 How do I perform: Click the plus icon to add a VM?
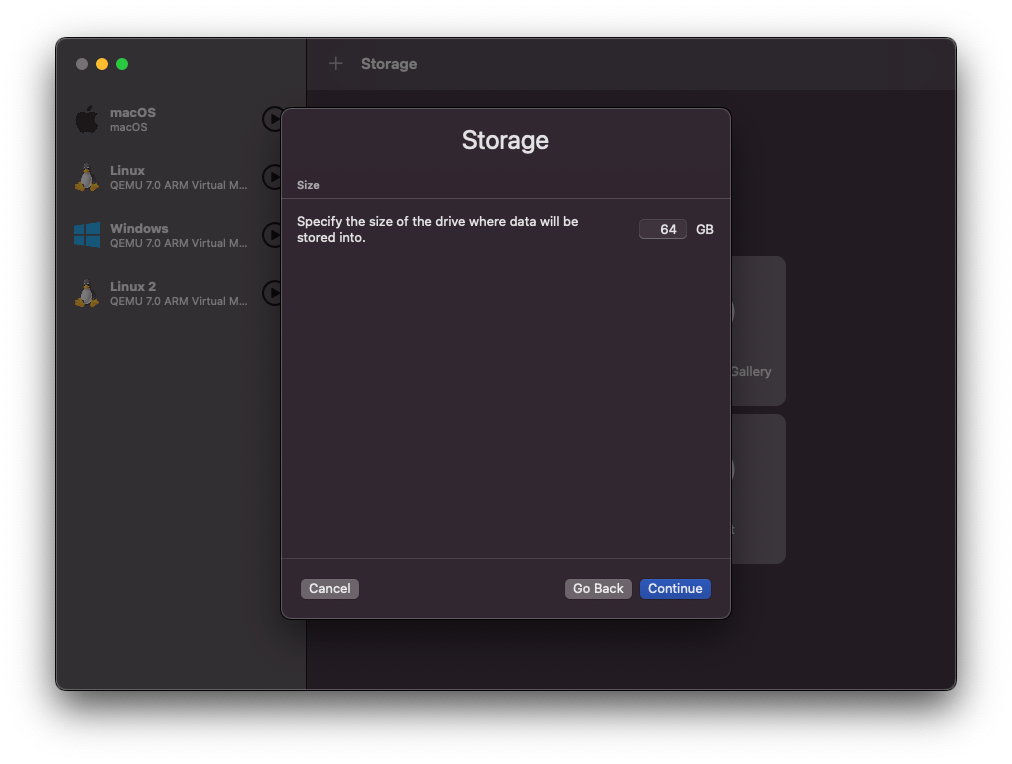click(336, 63)
